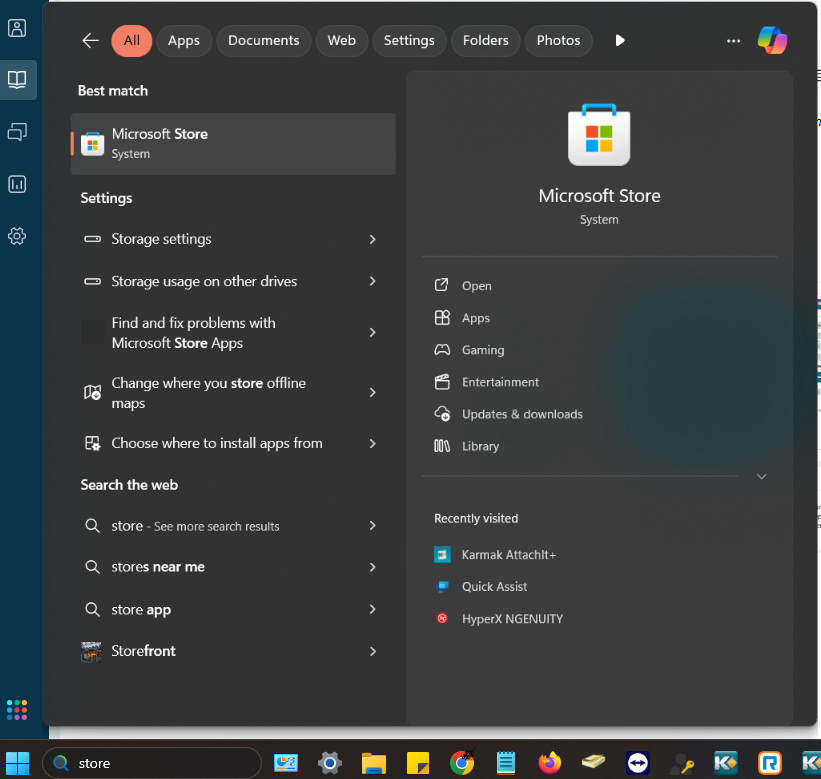This screenshot has width=821, height=779.
Task: Expand the 'store - See more' web result arrow
Action: click(372, 525)
